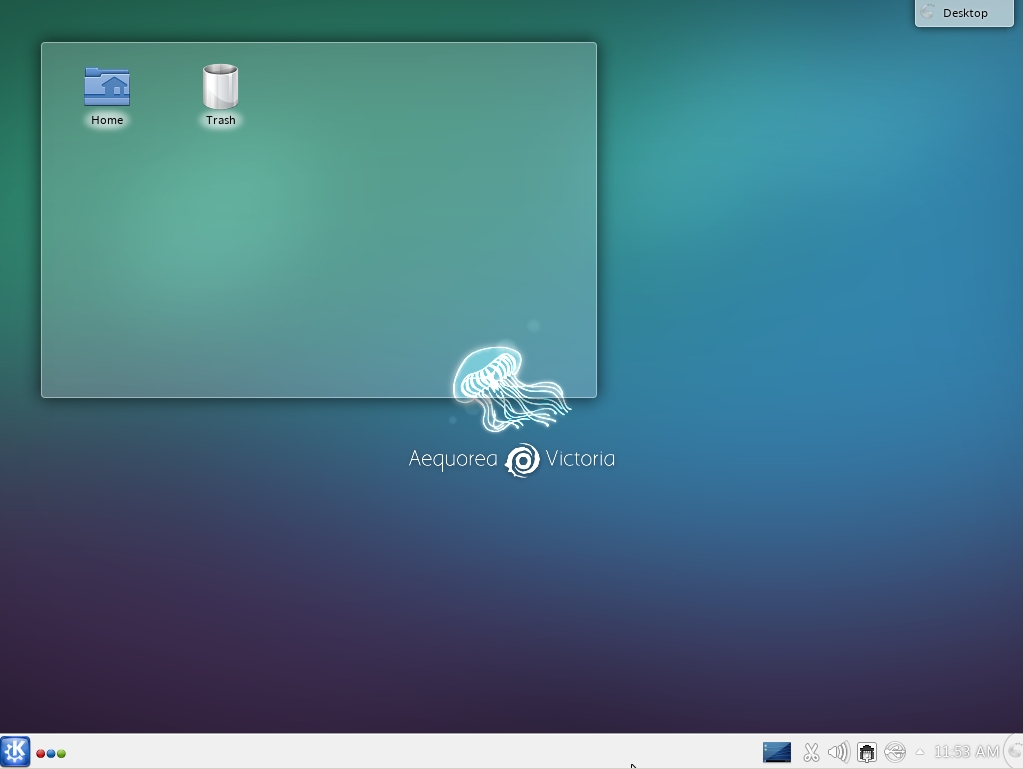This screenshot has height=769, width=1024.
Task: Click the 11:53 AM clock
Action: click(965, 752)
